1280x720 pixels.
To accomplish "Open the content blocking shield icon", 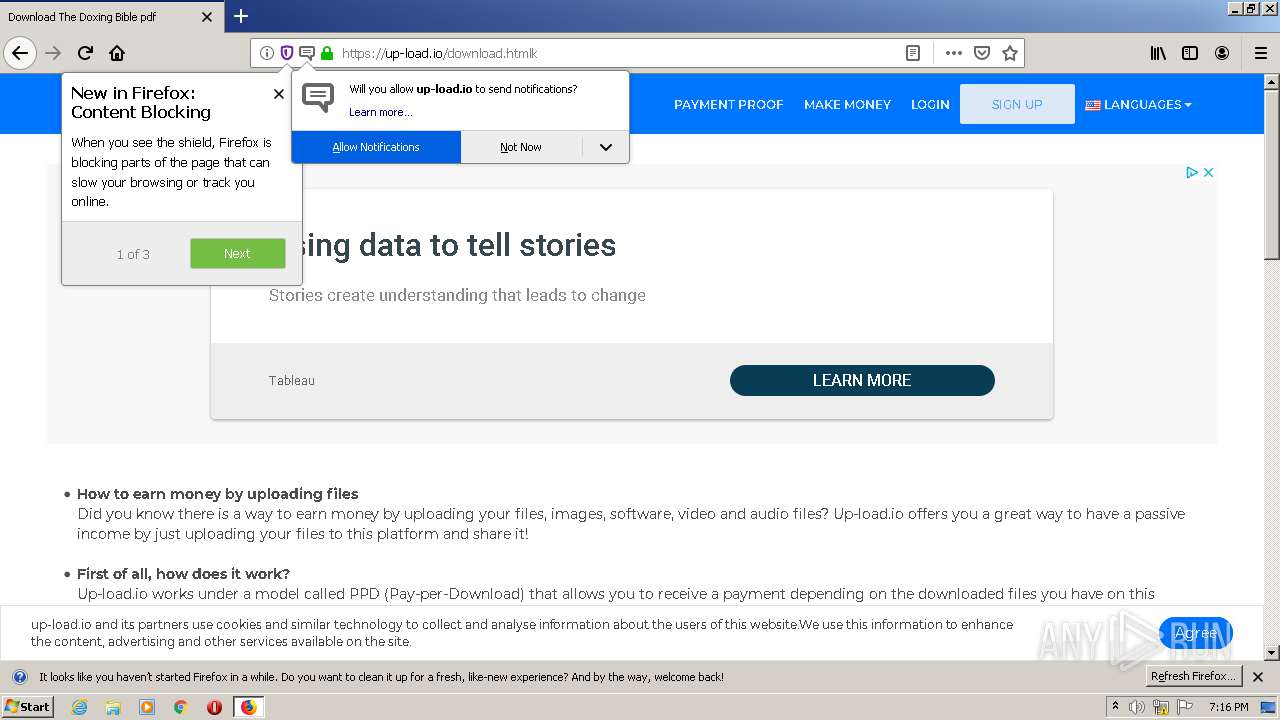I will point(287,53).
